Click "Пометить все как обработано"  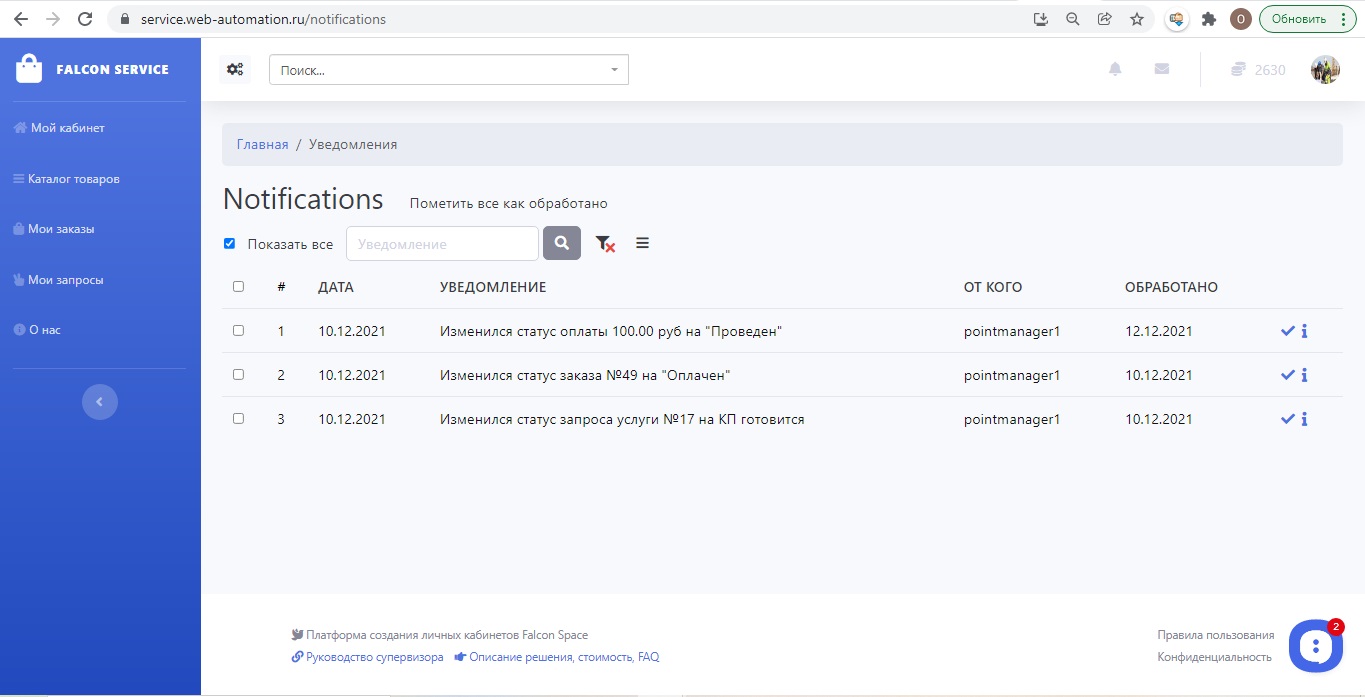(x=508, y=203)
